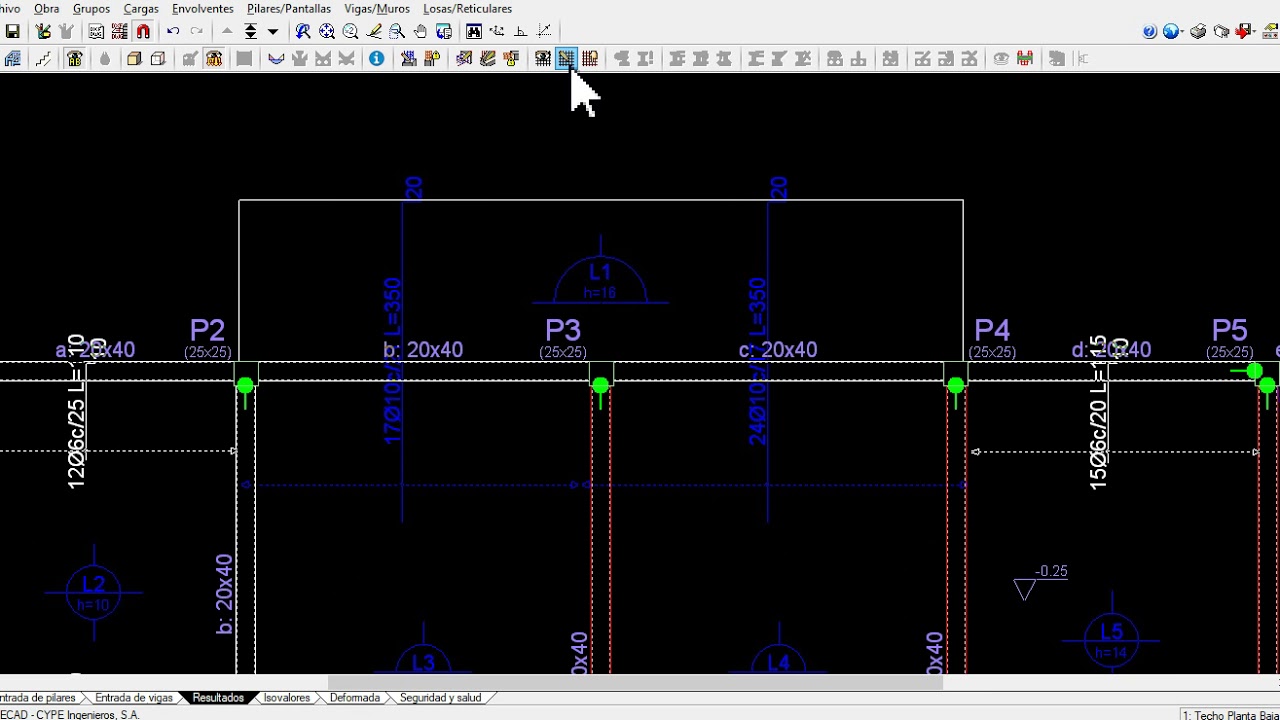Click the red grid icon right of highlighted grid
This screenshot has height=720, width=1280.
point(589,59)
